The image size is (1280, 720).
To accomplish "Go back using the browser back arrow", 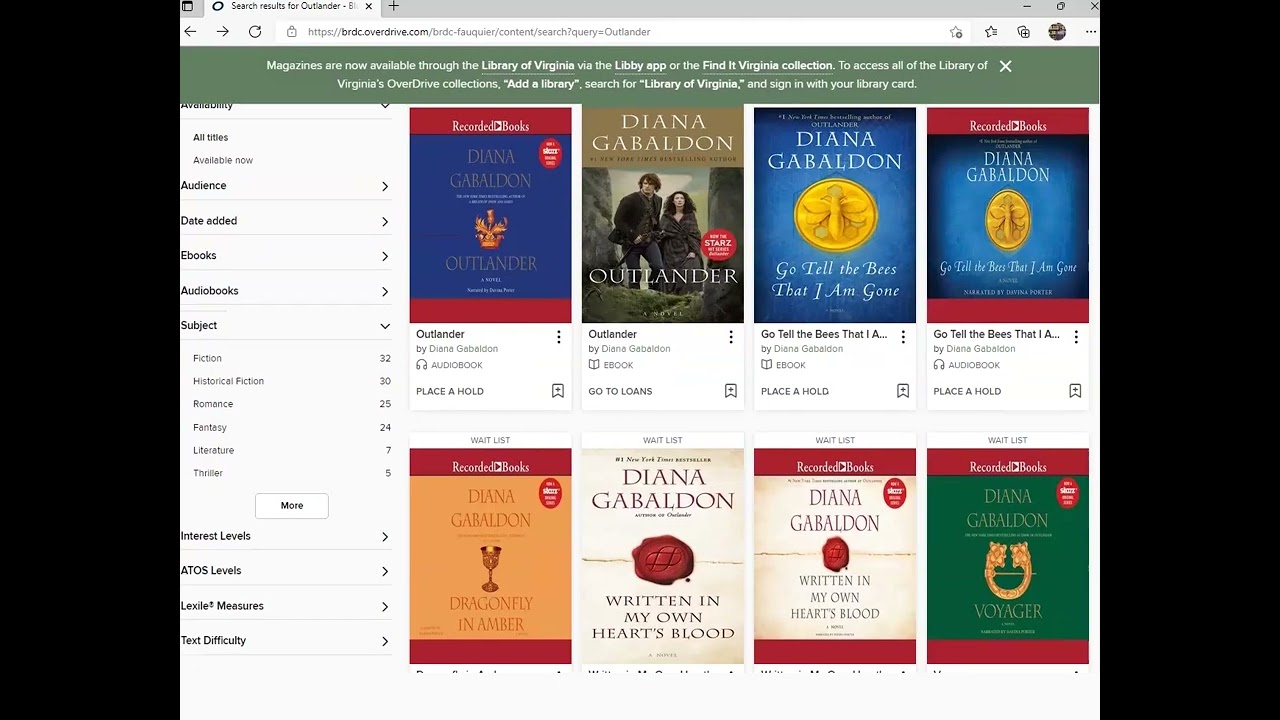I will click(x=190, y=32).
